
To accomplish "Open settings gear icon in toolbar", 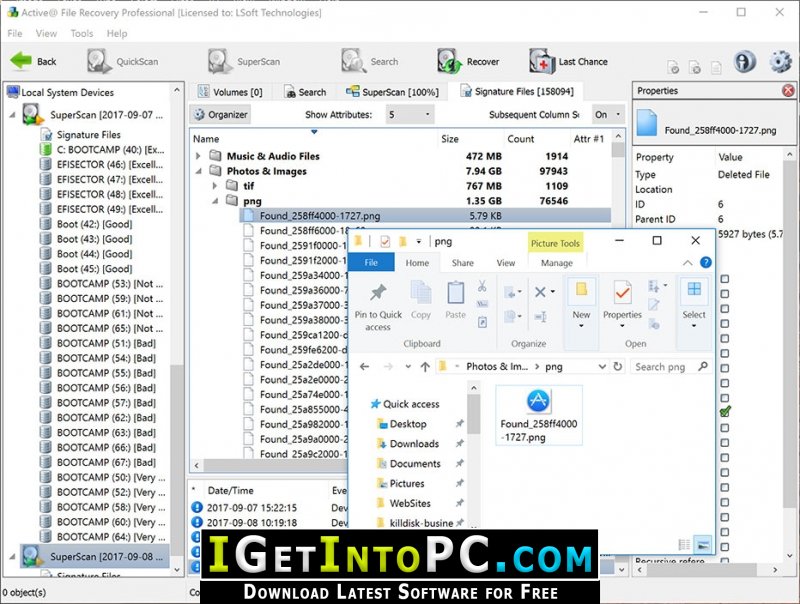I will click(x=780, y=61).
